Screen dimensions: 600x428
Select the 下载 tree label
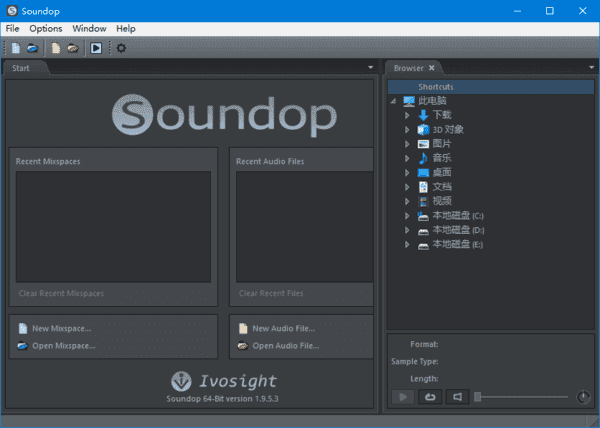tap(442, 115)
